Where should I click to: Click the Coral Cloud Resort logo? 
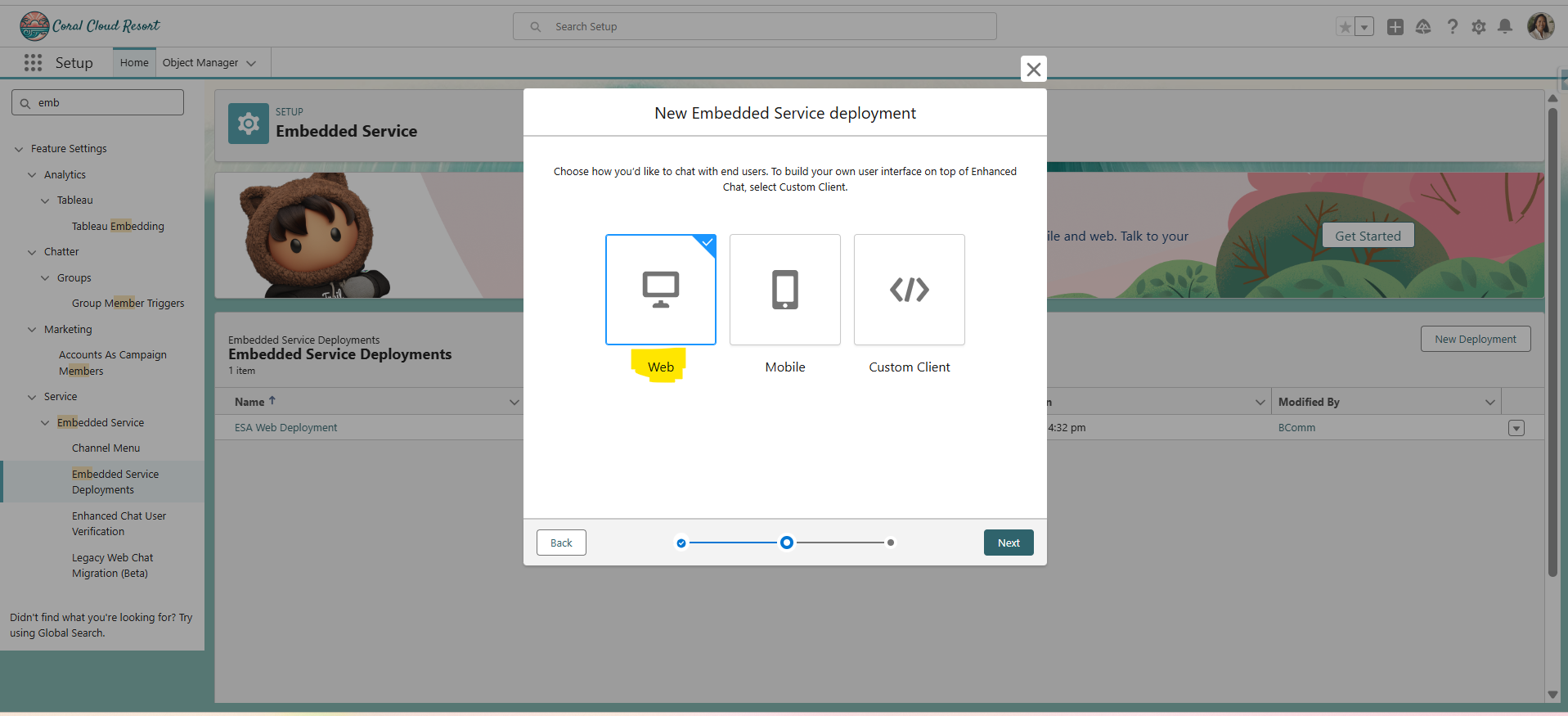(90, 26)
